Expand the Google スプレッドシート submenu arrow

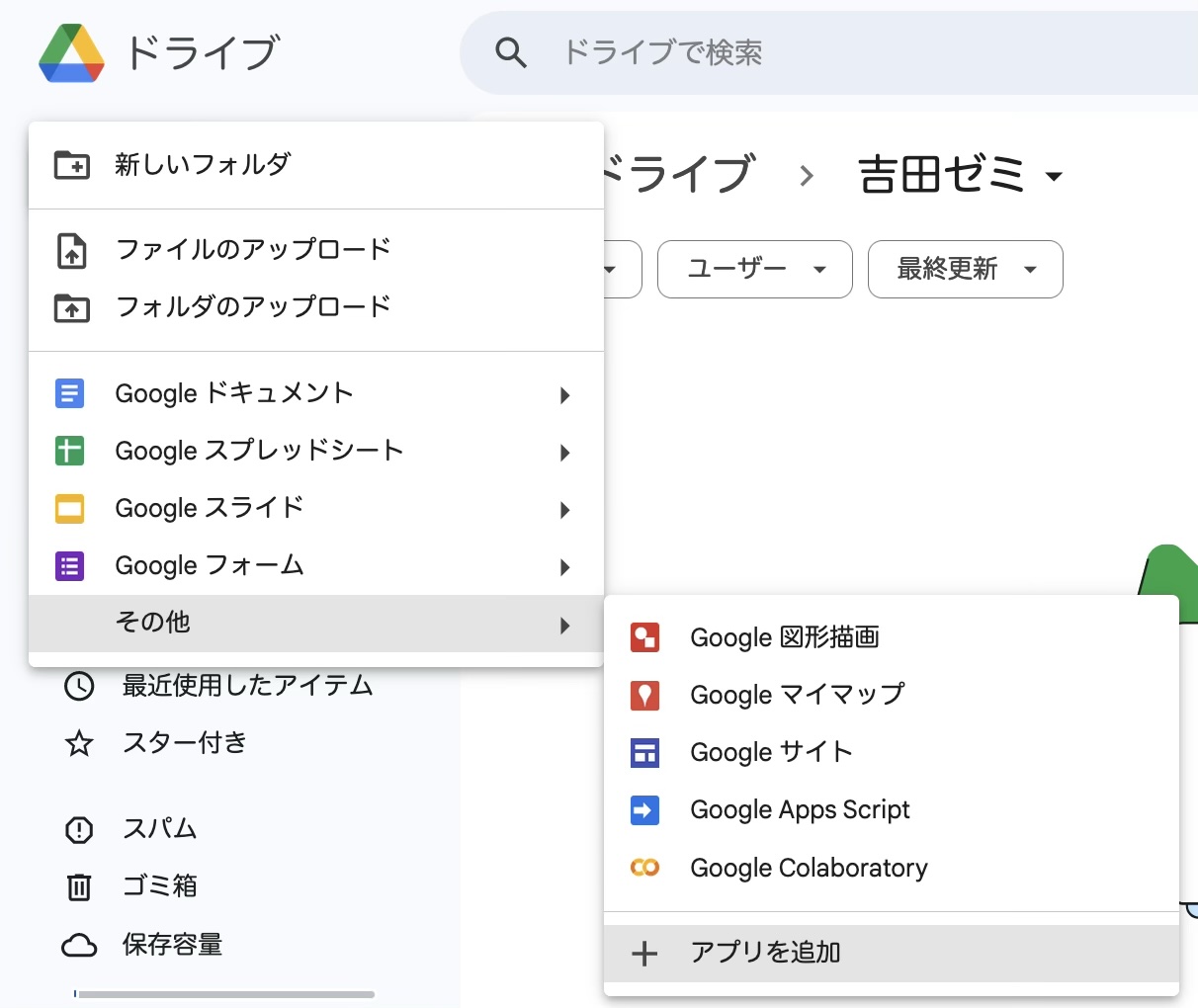(x=564, y=453)
